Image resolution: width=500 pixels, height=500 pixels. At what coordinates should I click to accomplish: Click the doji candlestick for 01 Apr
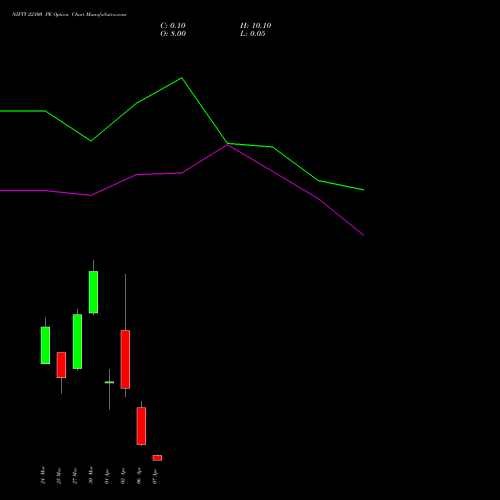(x=109, y=382)
